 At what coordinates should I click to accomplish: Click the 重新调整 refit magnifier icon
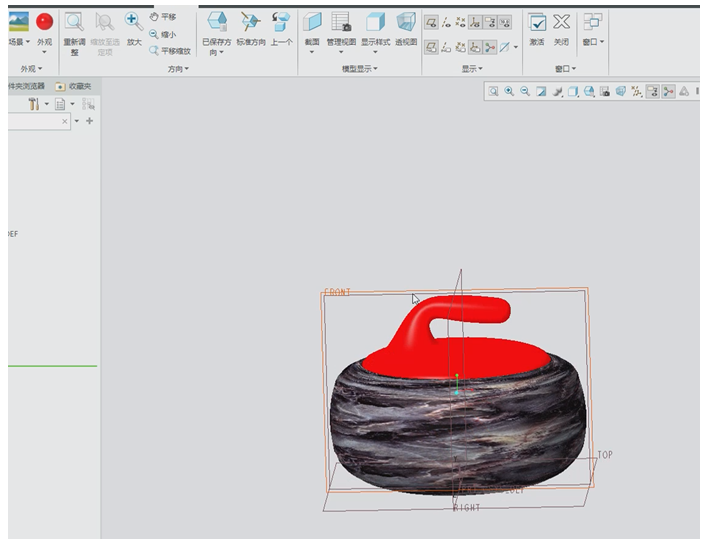point(74,22)
